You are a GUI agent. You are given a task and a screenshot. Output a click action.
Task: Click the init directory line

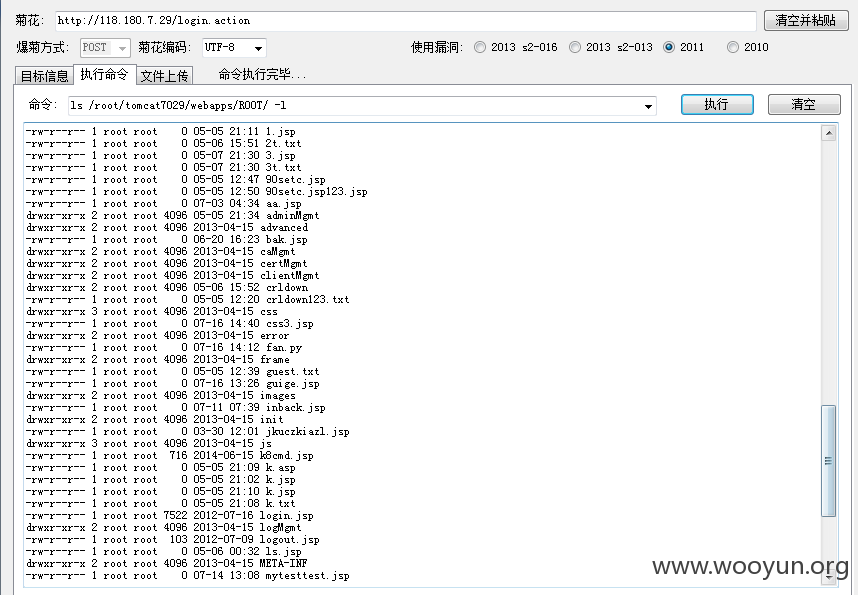[154, 421]
